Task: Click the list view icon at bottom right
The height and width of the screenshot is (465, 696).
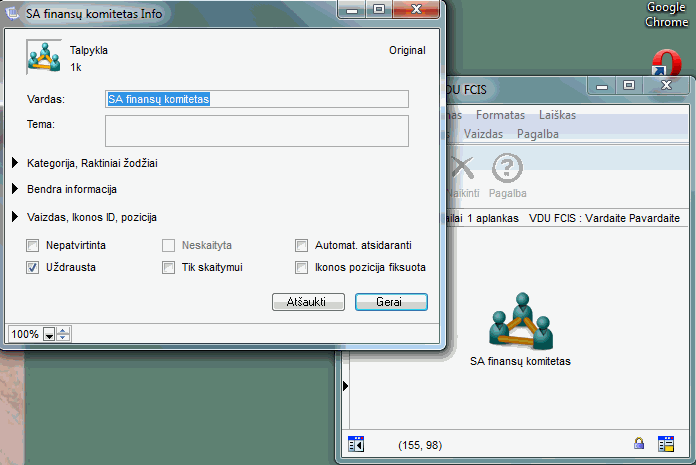Action: coord(665,443)
